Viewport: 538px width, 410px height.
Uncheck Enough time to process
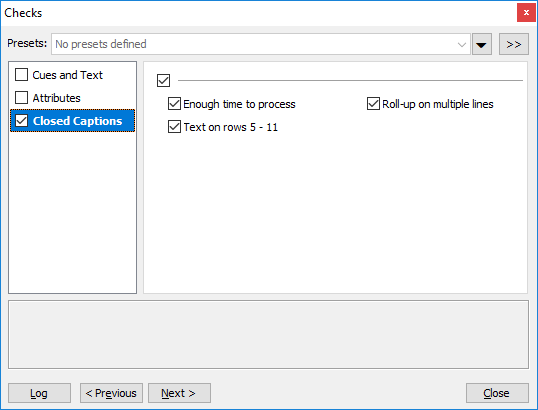(174, 104)
